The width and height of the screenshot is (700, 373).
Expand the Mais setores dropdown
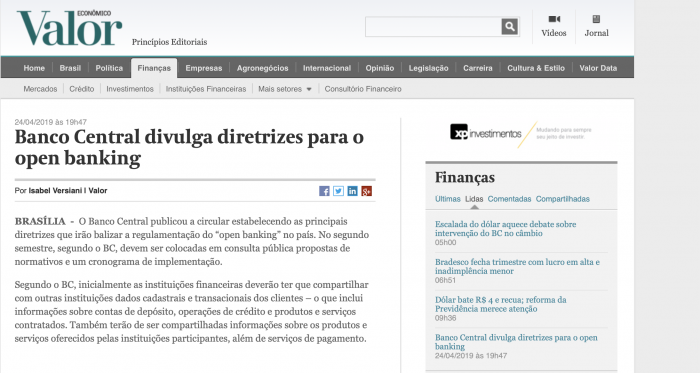(284, 89)
